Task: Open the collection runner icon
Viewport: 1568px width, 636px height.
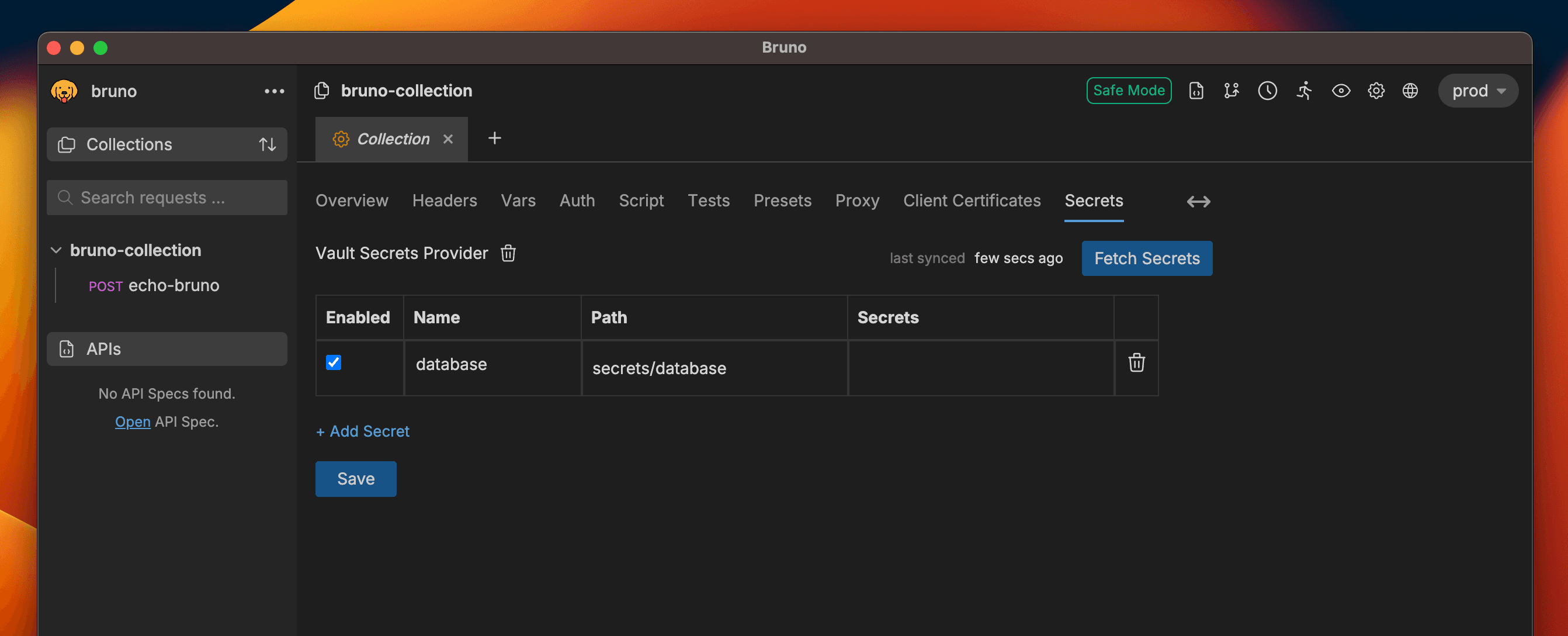Action: pos(1304,90)
